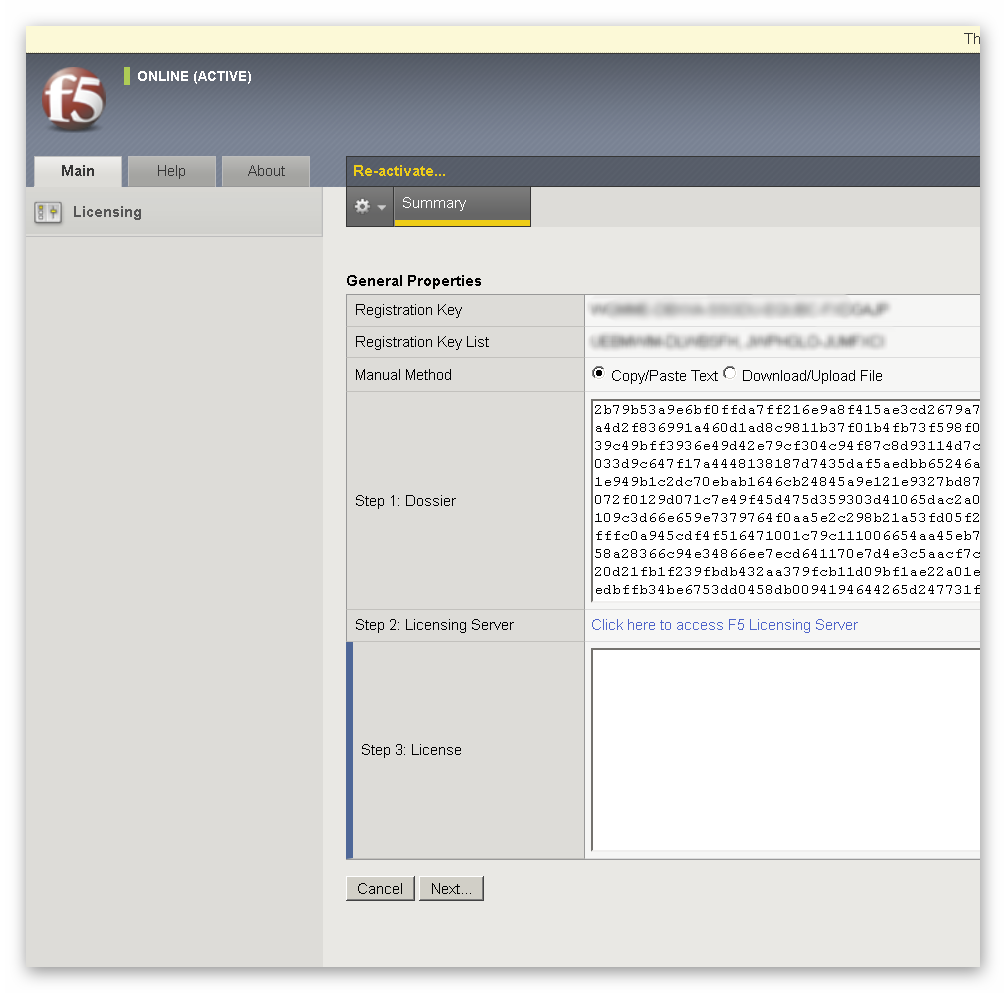Click the Licensing icon in sidebar
This screenshot has width=1006, height=993.
pos(48,212)
